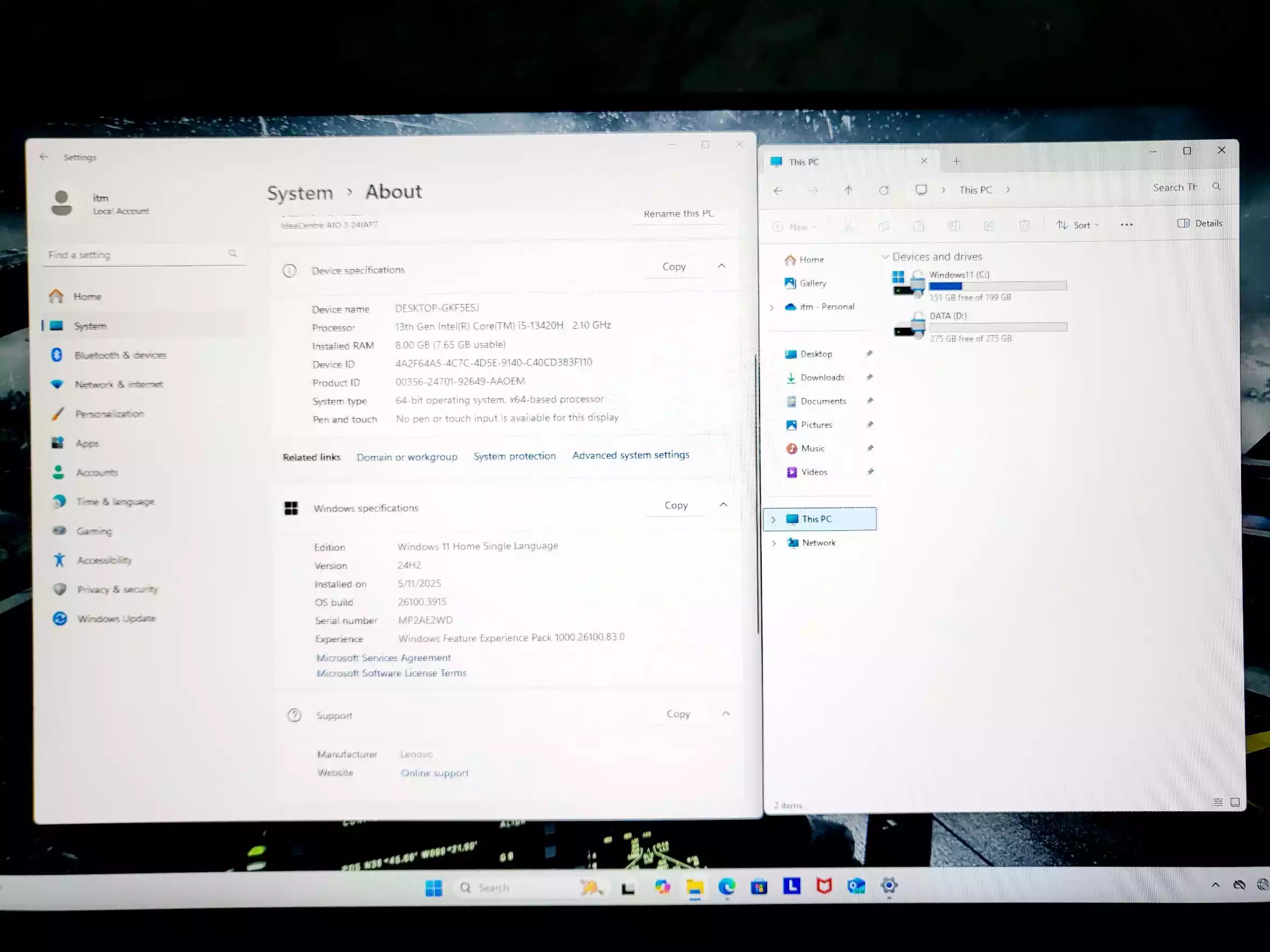1270x952 pixels.
Task: Open the Online support link
Action: (435, 773)
